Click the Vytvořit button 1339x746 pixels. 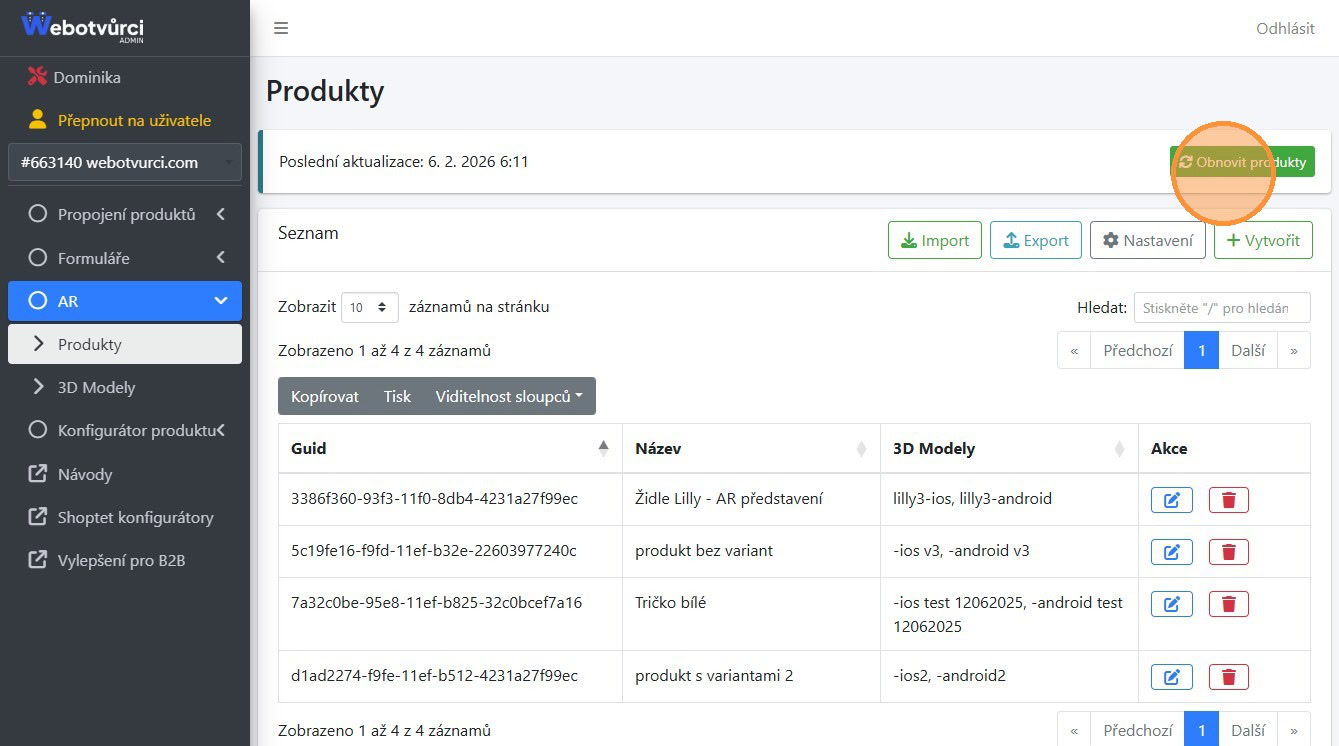pyautogui.click(x=1263, y=240)
